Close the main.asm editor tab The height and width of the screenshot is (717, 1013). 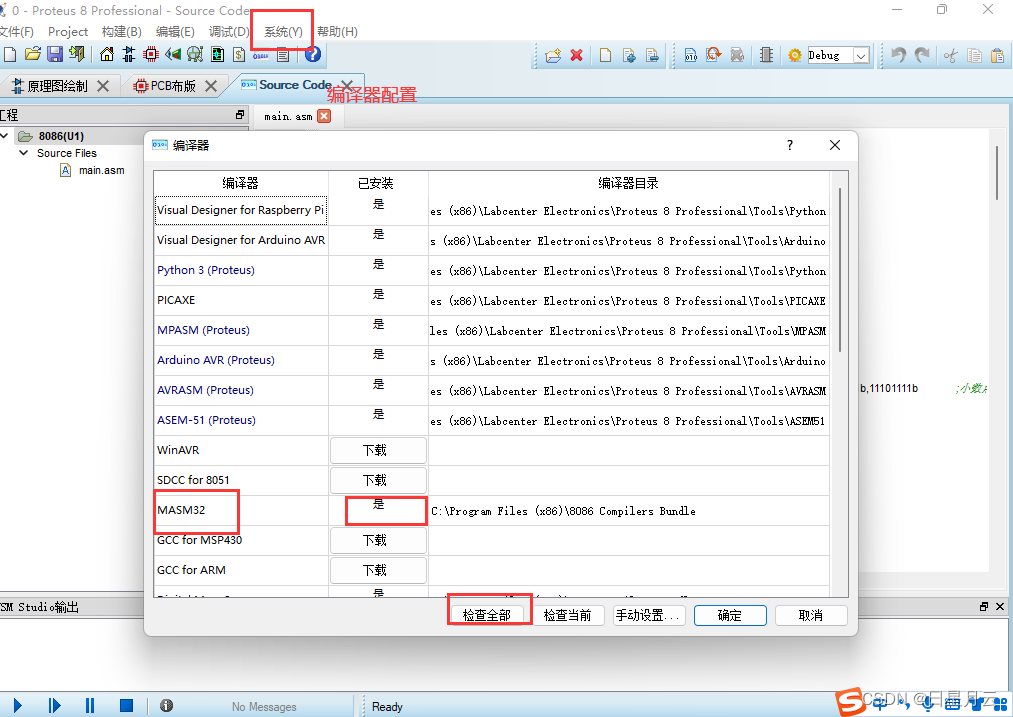pos(324,116)
